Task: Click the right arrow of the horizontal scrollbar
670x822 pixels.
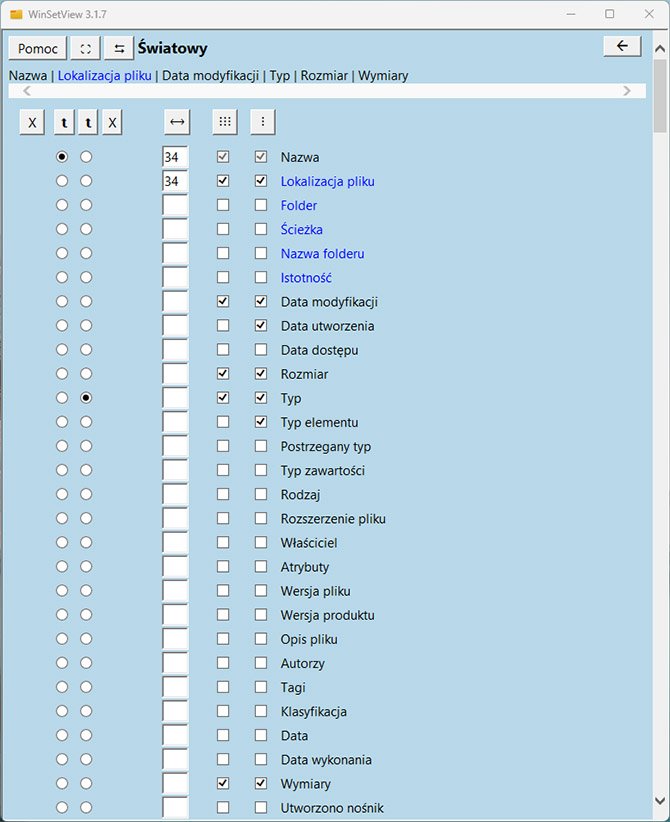Action: pyautogui.click(x=627, y=91)
